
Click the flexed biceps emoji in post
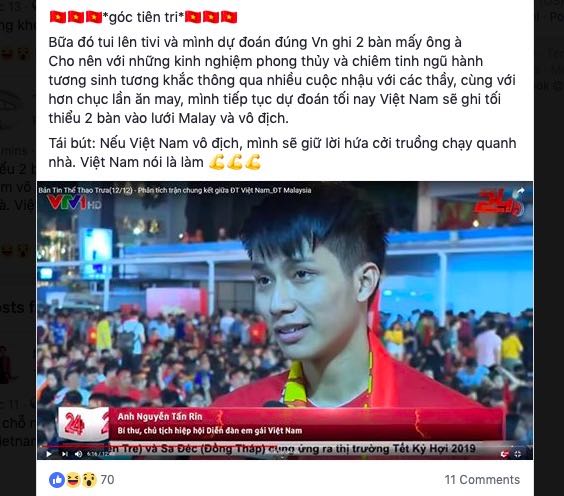235,162
